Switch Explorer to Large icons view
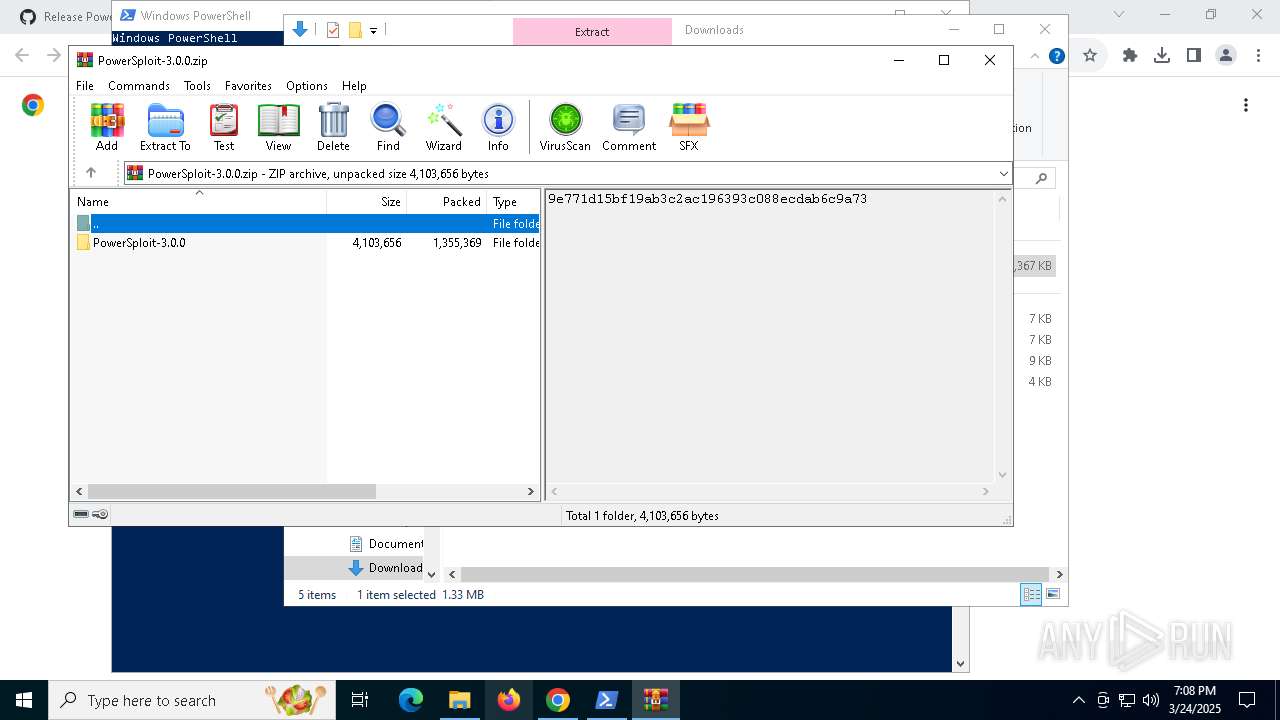The width and height of the screenshot is (1280, 720). (x=1053, y=594)
